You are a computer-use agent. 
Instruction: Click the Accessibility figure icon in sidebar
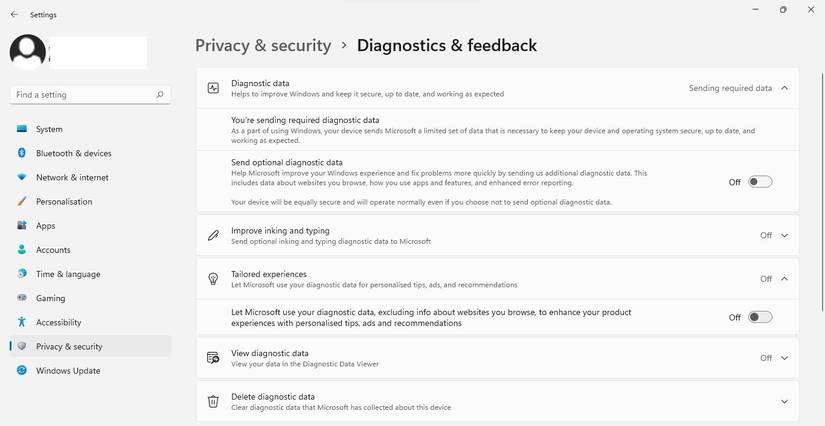[x=21, y=322]
